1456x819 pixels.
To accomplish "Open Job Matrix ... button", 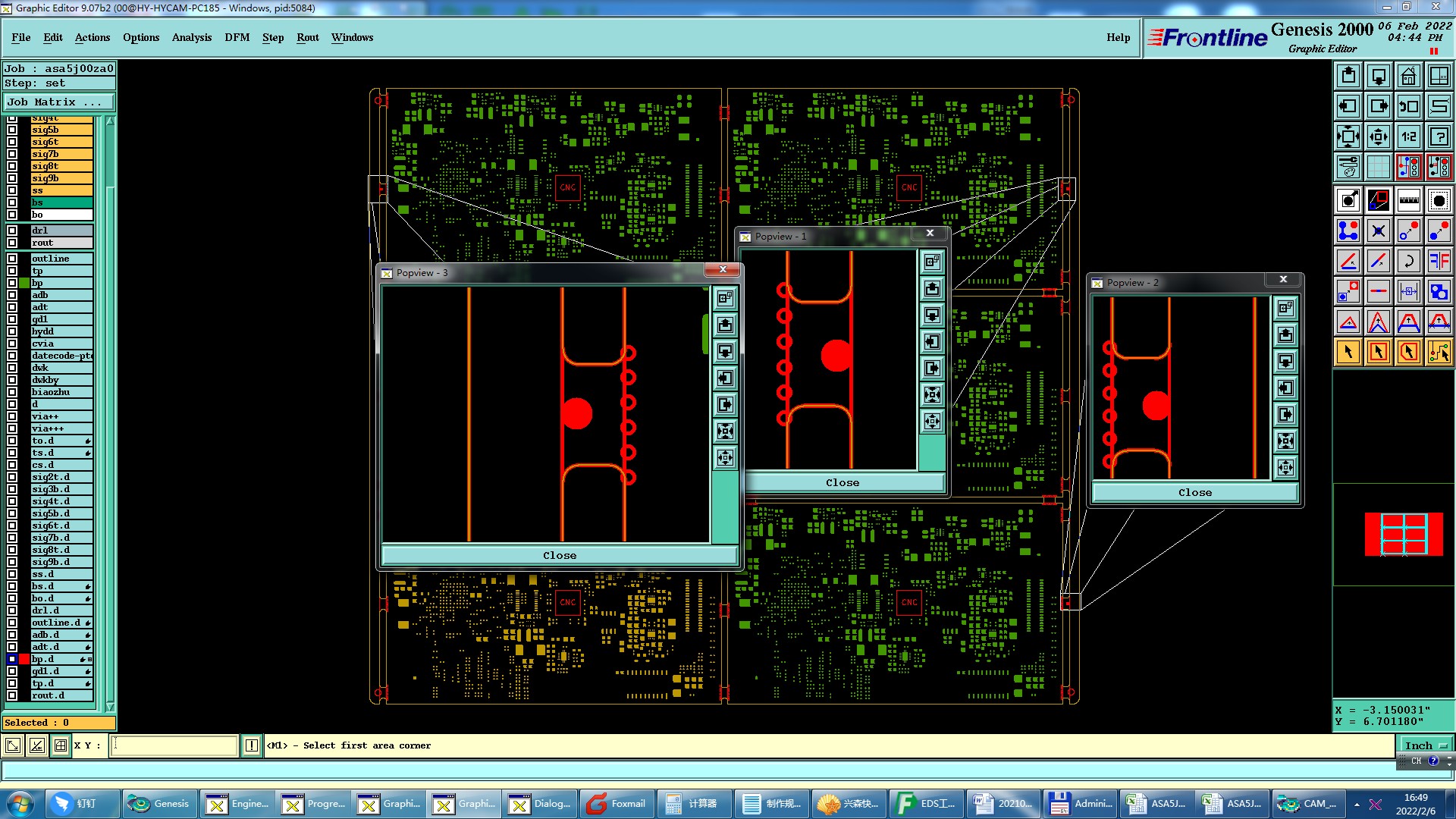I will pyautogui.click(x=59, y=102).
